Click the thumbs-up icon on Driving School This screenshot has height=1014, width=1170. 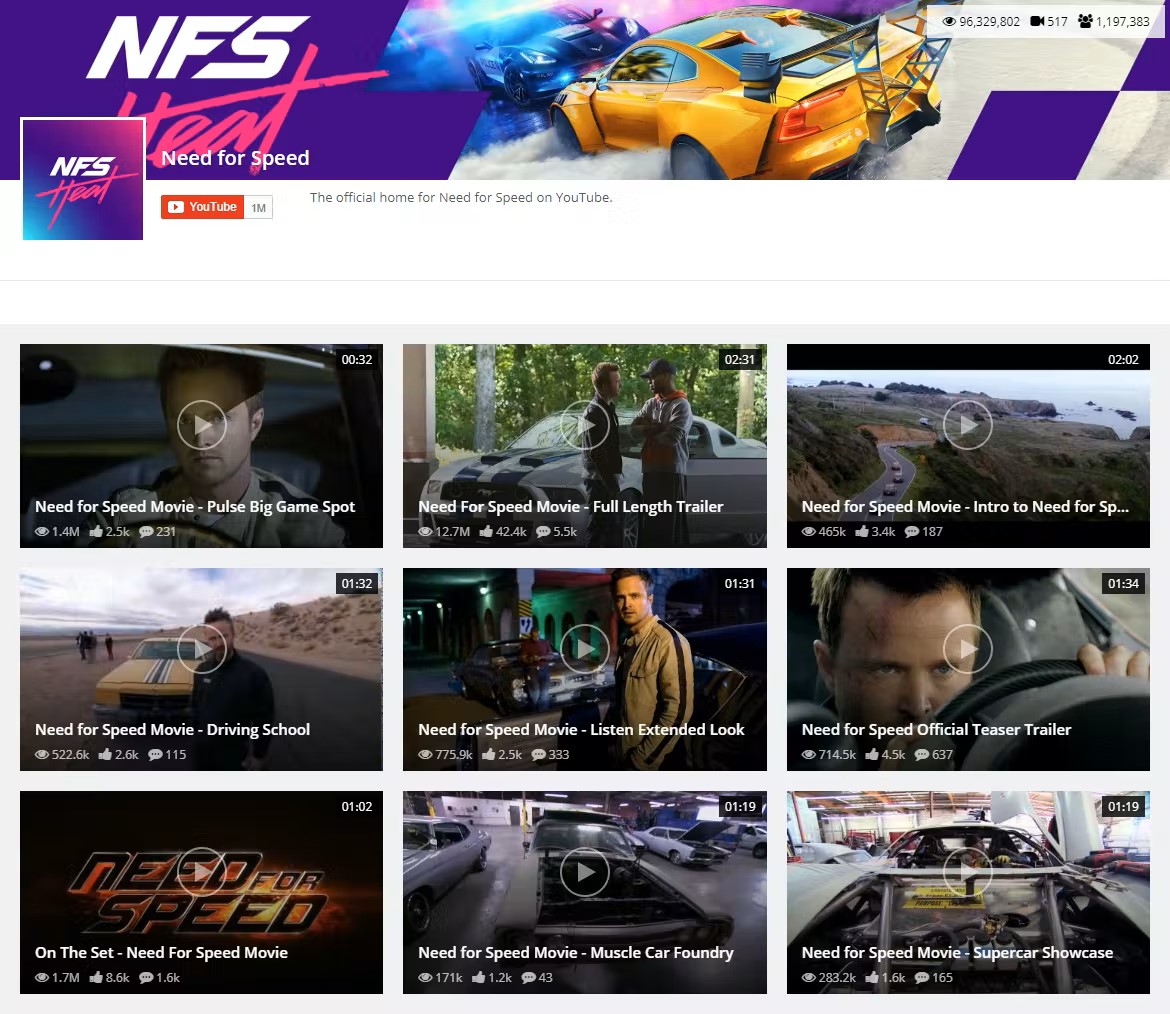pyautogui.click(x=105, y=754)
